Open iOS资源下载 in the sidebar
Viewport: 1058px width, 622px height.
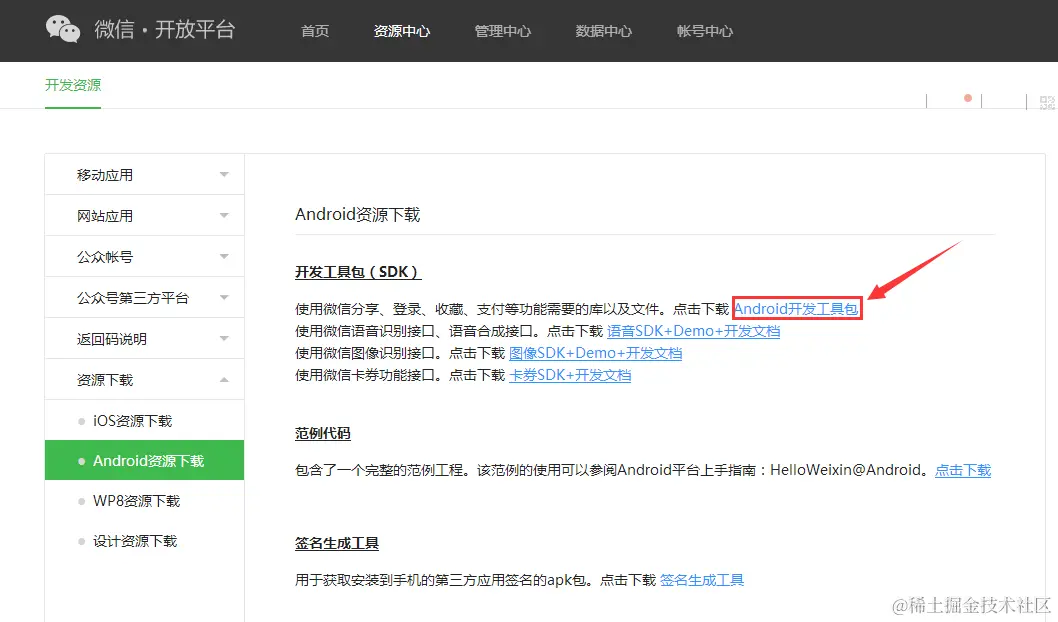[x=144, y=420]
